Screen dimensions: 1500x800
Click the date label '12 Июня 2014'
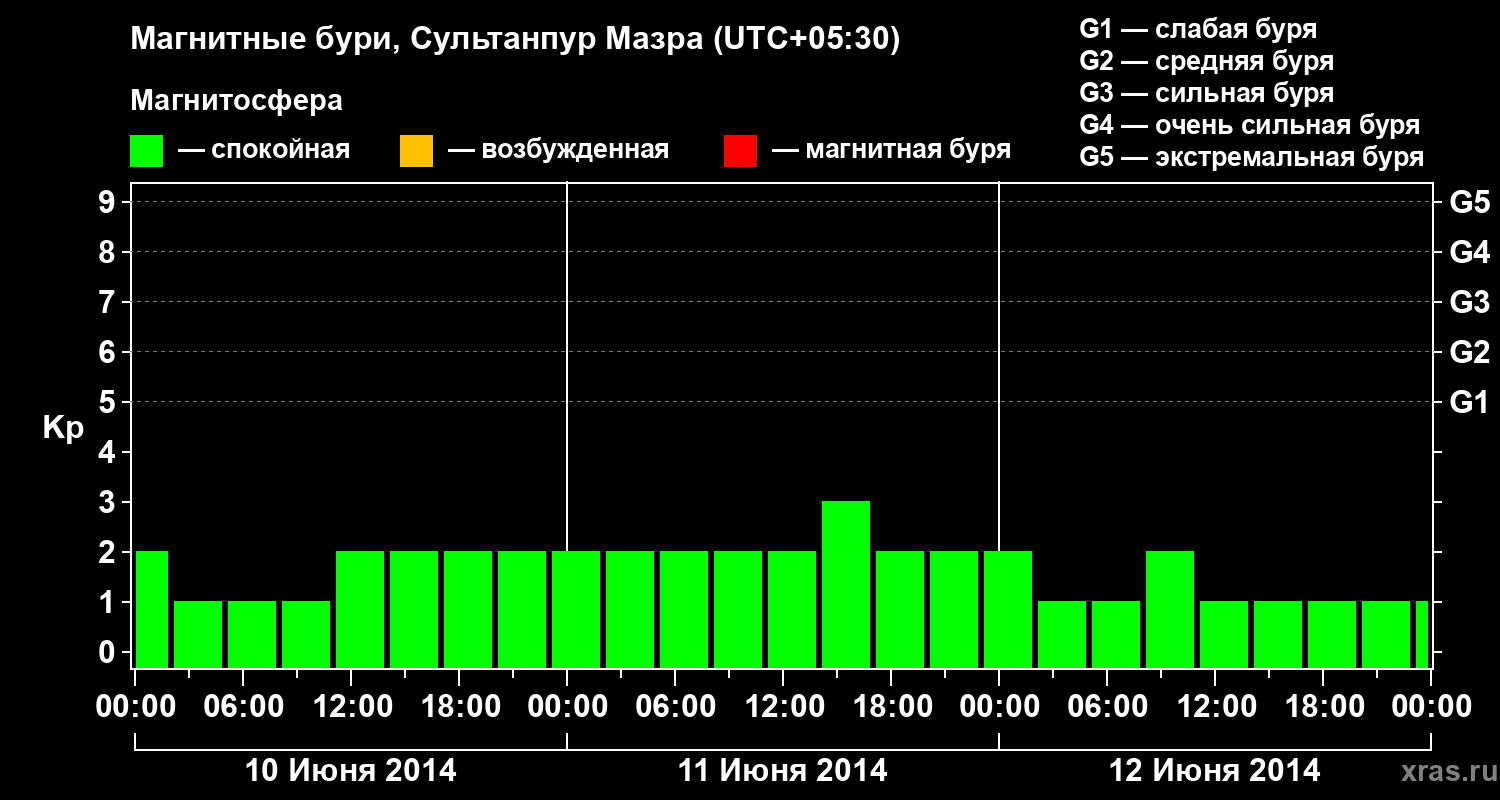(x=1215, y=771)
